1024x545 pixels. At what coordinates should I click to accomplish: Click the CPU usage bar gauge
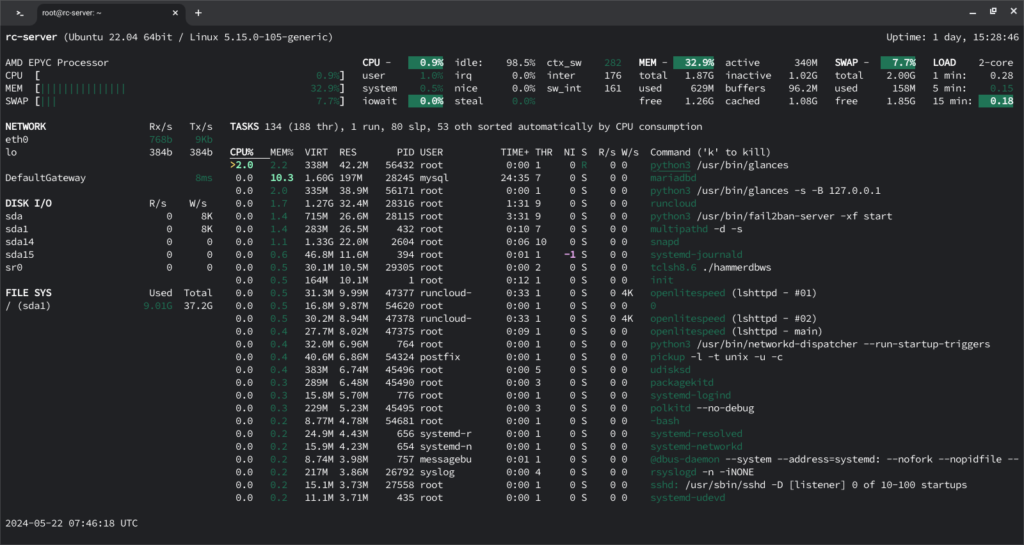pos(190,76)
